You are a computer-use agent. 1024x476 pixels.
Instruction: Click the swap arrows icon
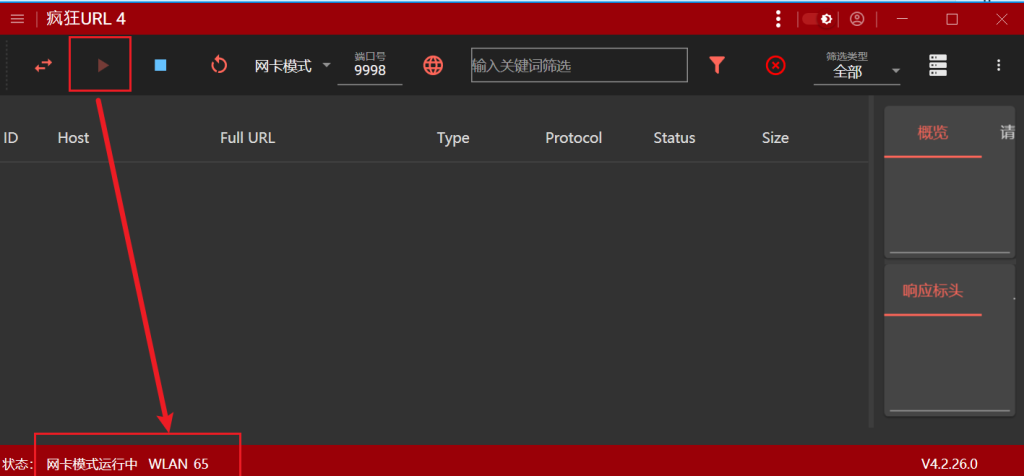pyautogui.click(x=43, y=65)
